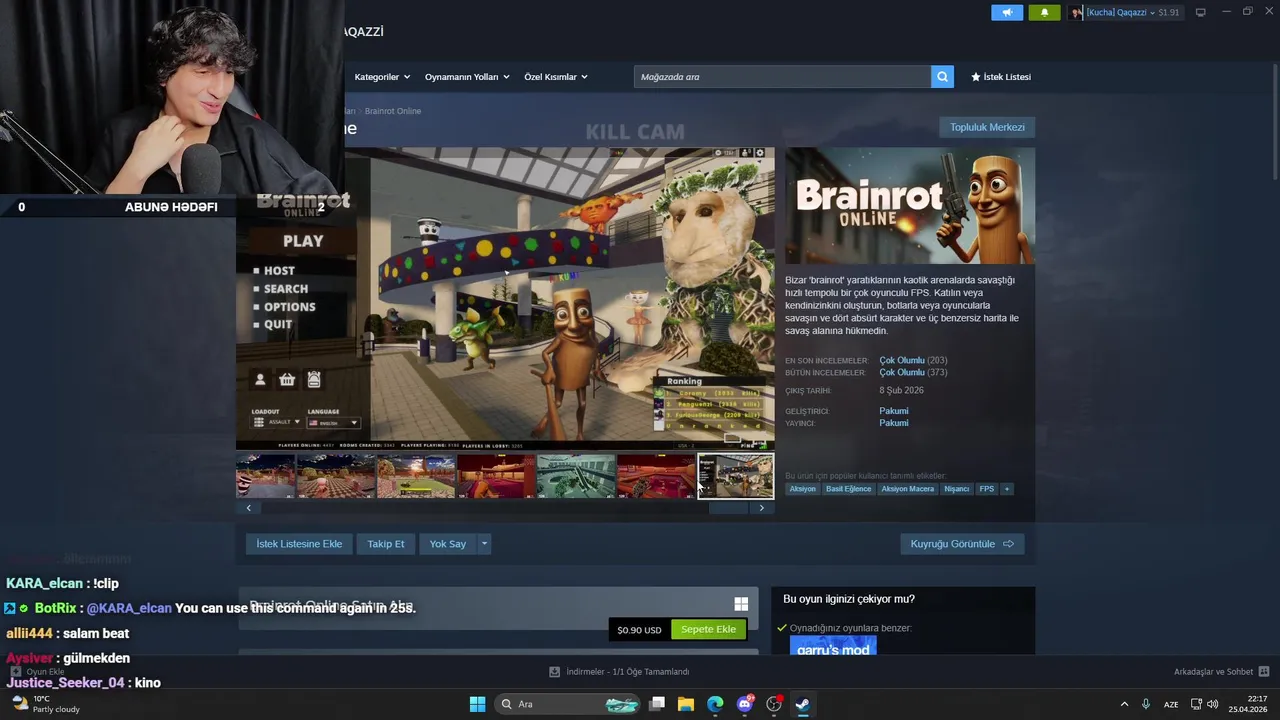Click thumbnail strip scrollbar handle
This screenshot has width=1280, height=720.
(x=728, y=508)
